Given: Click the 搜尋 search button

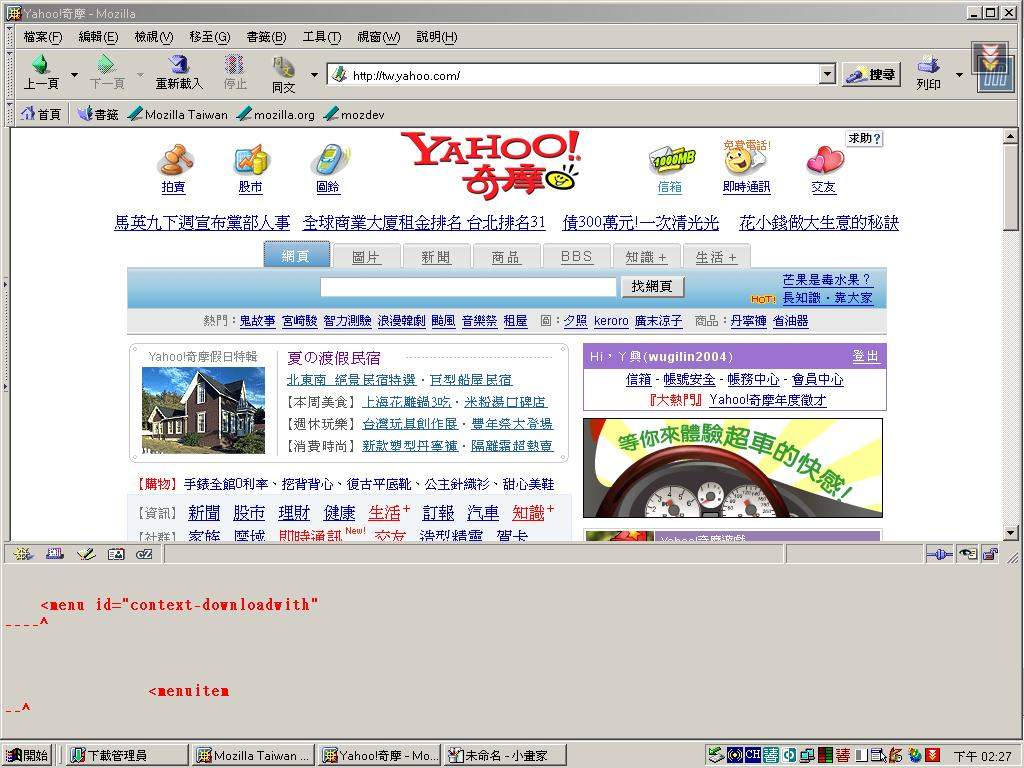Looking at the screenshot, I should (x=871, y=75).
